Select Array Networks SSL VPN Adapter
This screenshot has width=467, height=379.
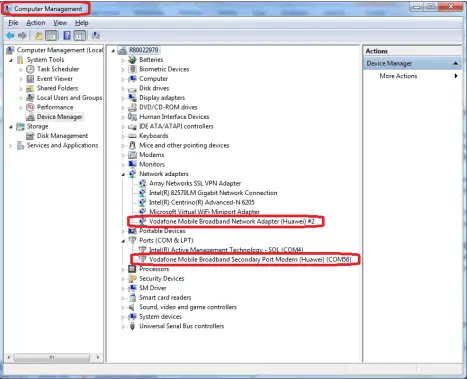195,183
